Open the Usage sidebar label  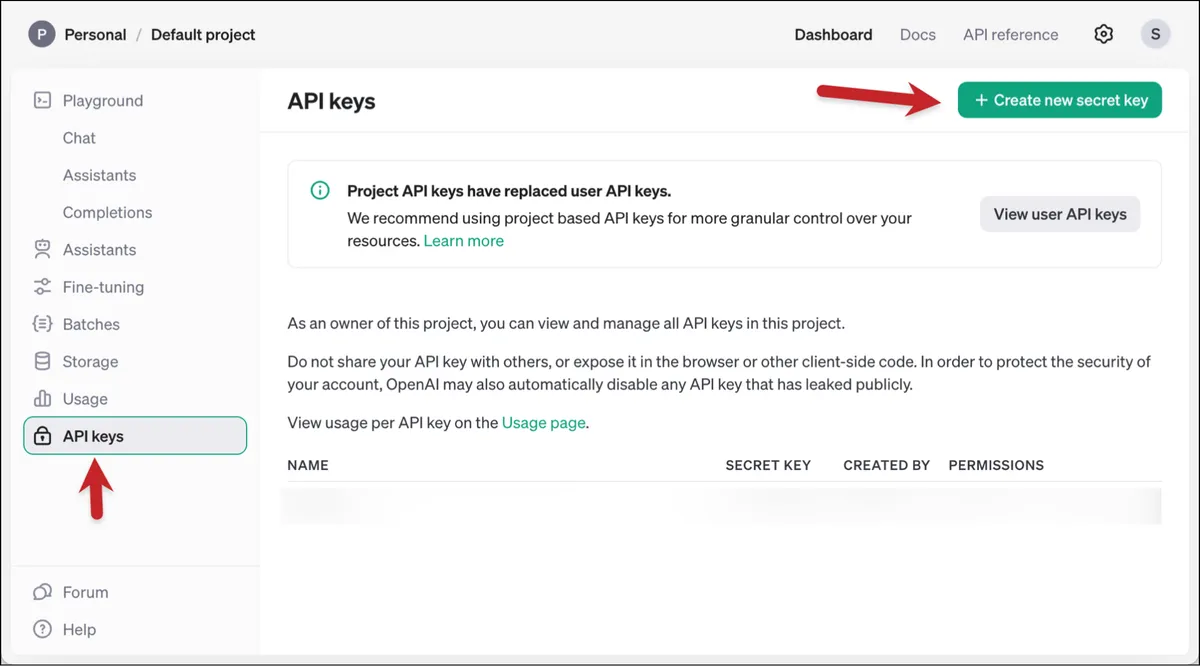coord(85,398)
